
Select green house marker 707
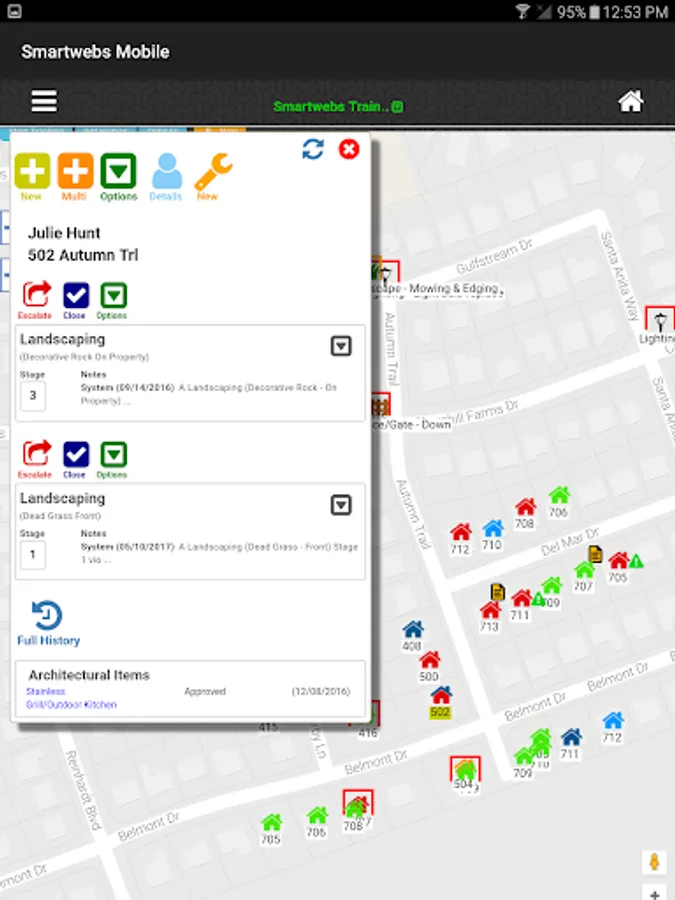point(584,569)
